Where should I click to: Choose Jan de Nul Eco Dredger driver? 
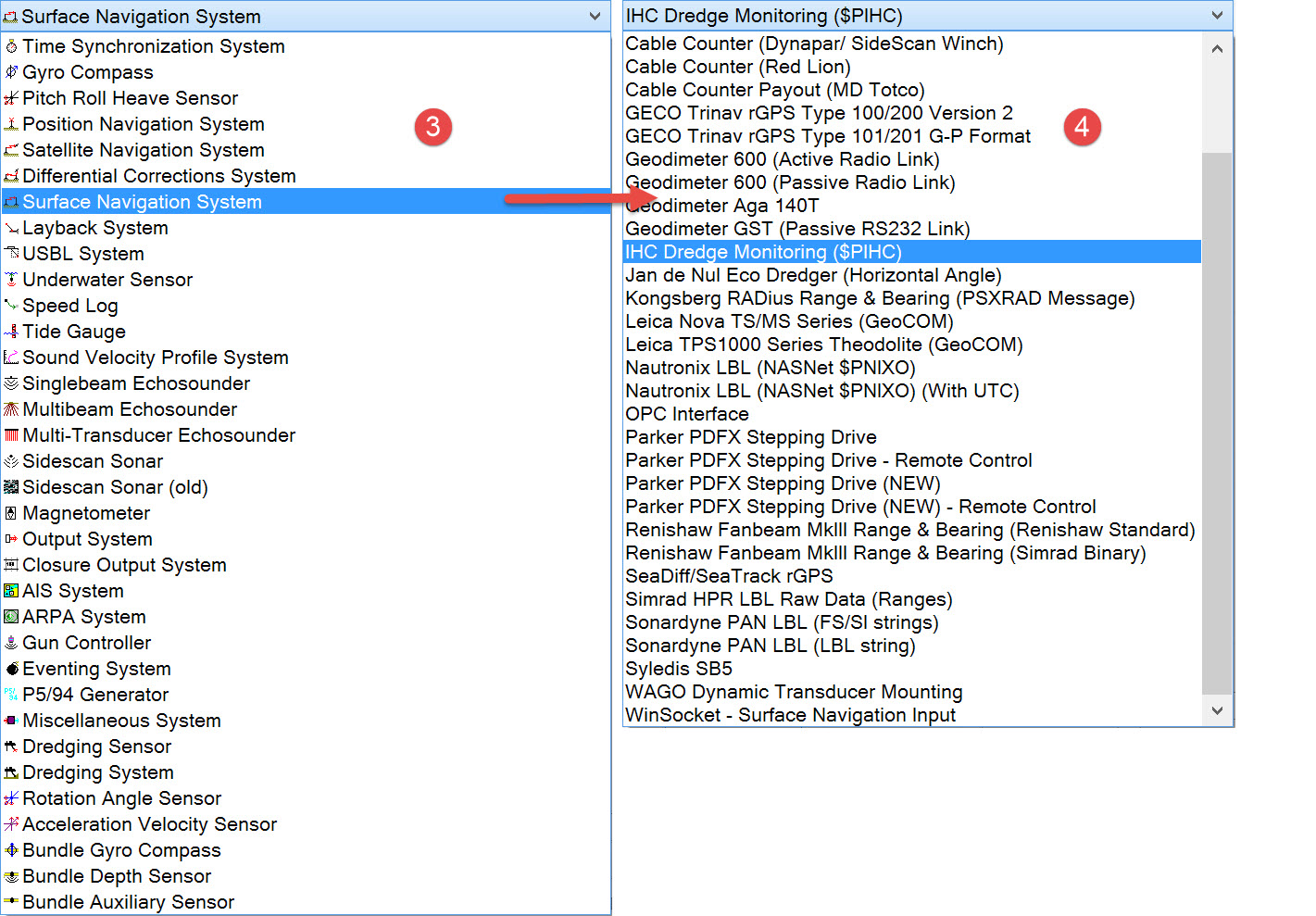(813, 275)
